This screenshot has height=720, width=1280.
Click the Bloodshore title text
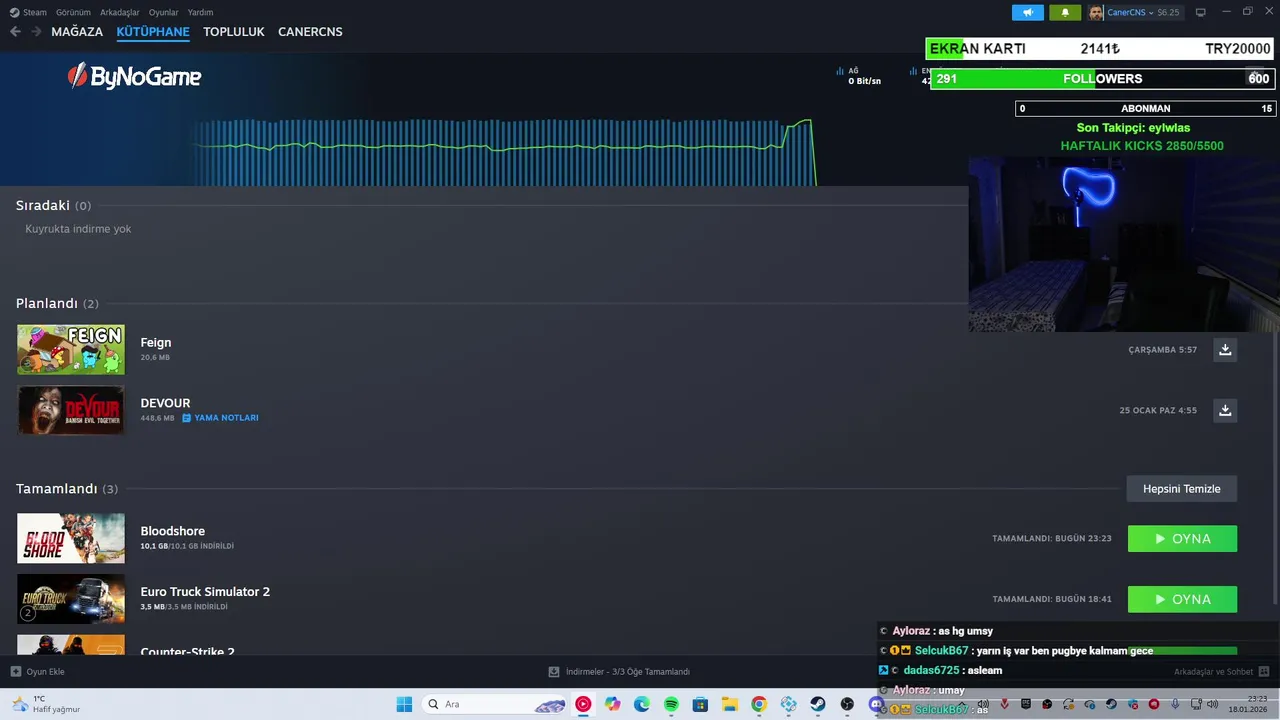pos(172,531)
